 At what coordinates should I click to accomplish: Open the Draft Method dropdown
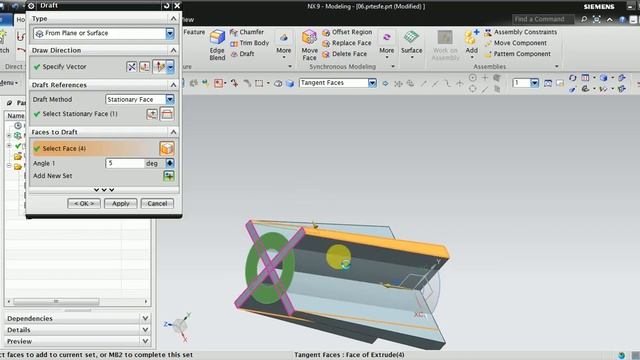coord(170,99)
